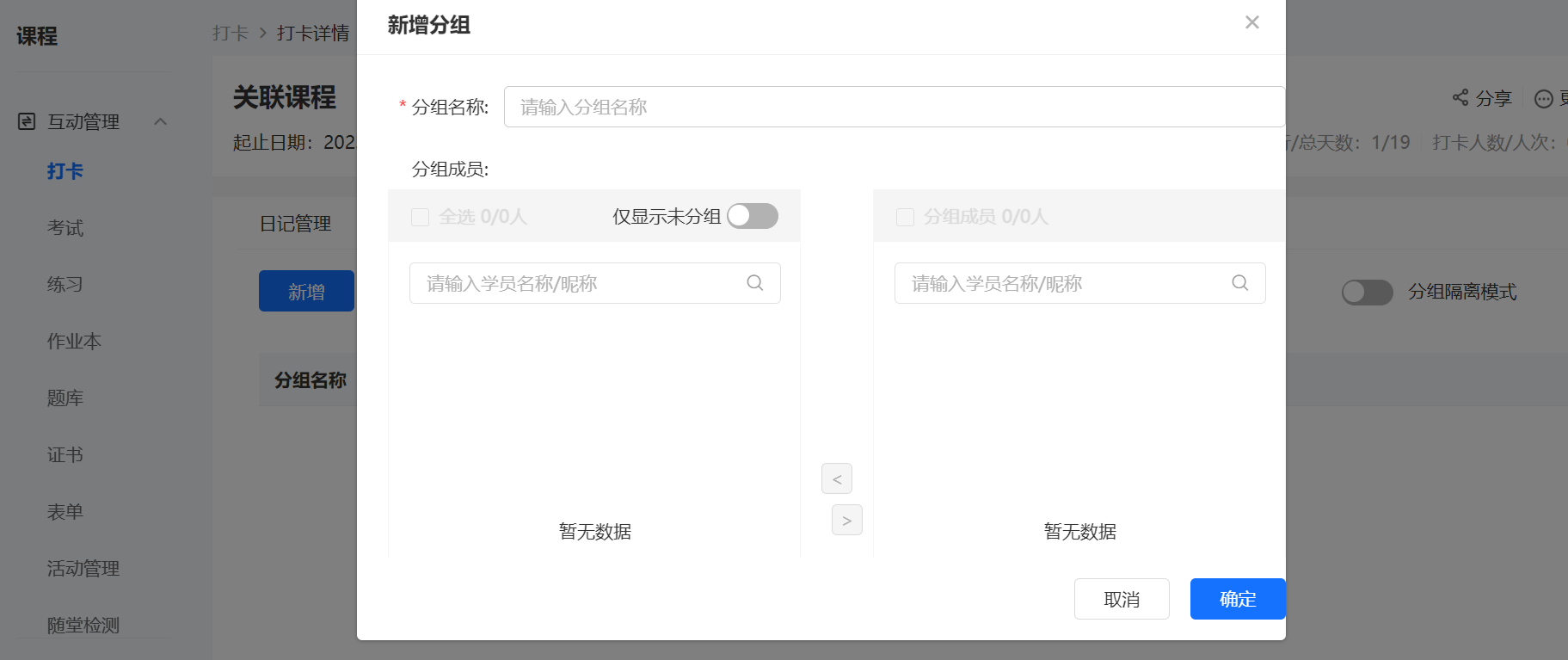Click the 互动管理 sidebar icon

pyautogui.click(x=27, y=121)
